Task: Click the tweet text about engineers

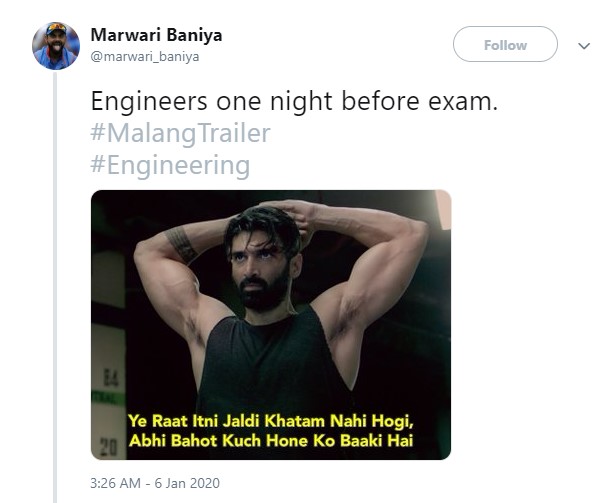Action: tap(294, 101)
